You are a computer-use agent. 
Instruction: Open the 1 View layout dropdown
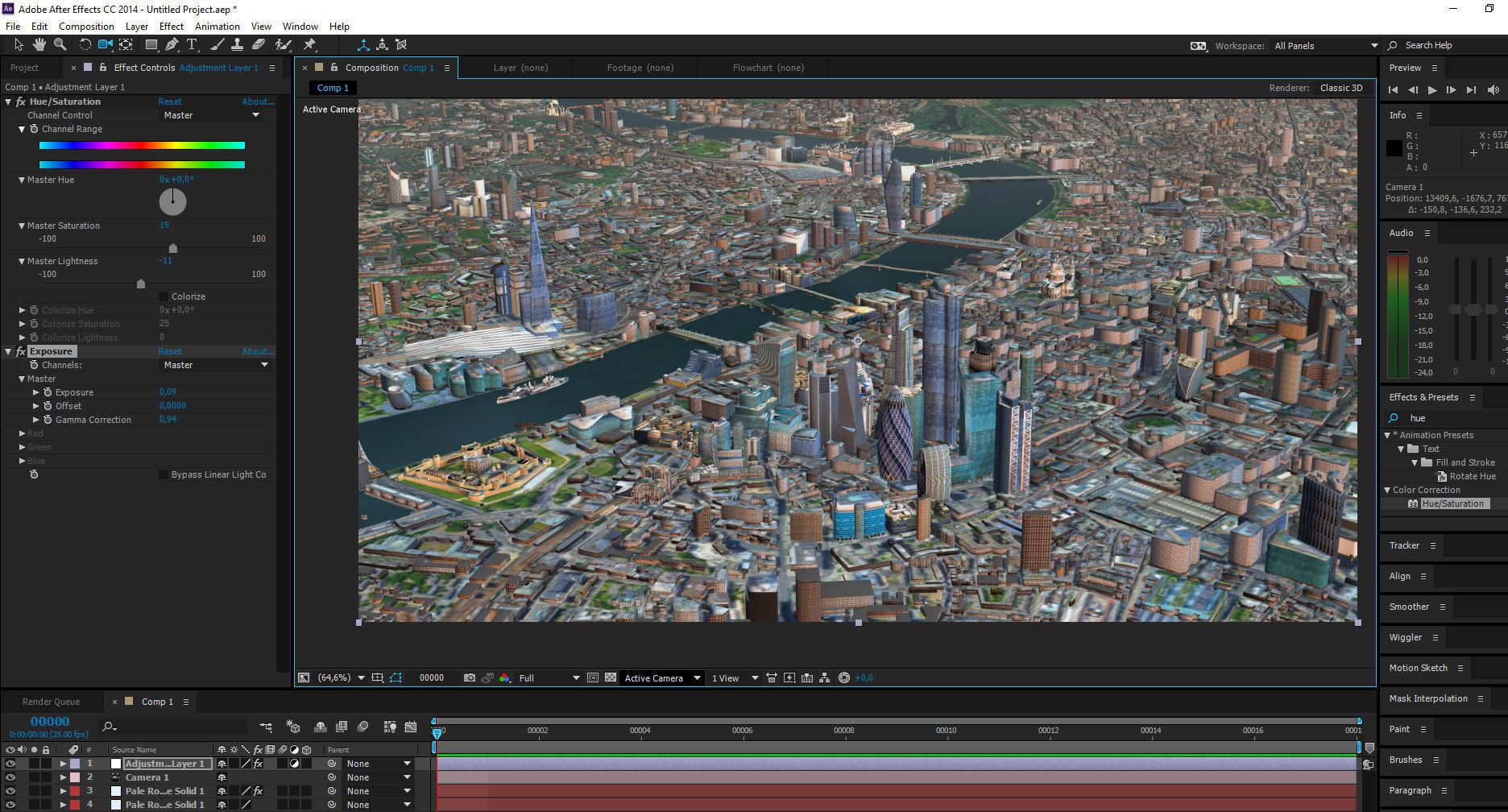[735, 677]
